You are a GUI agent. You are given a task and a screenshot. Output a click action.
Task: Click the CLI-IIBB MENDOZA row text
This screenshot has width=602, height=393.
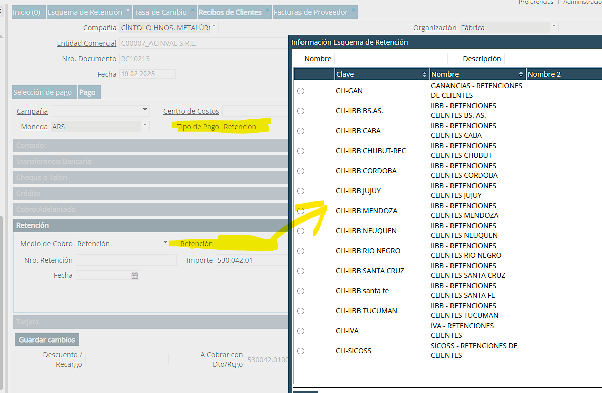(366, 211)
